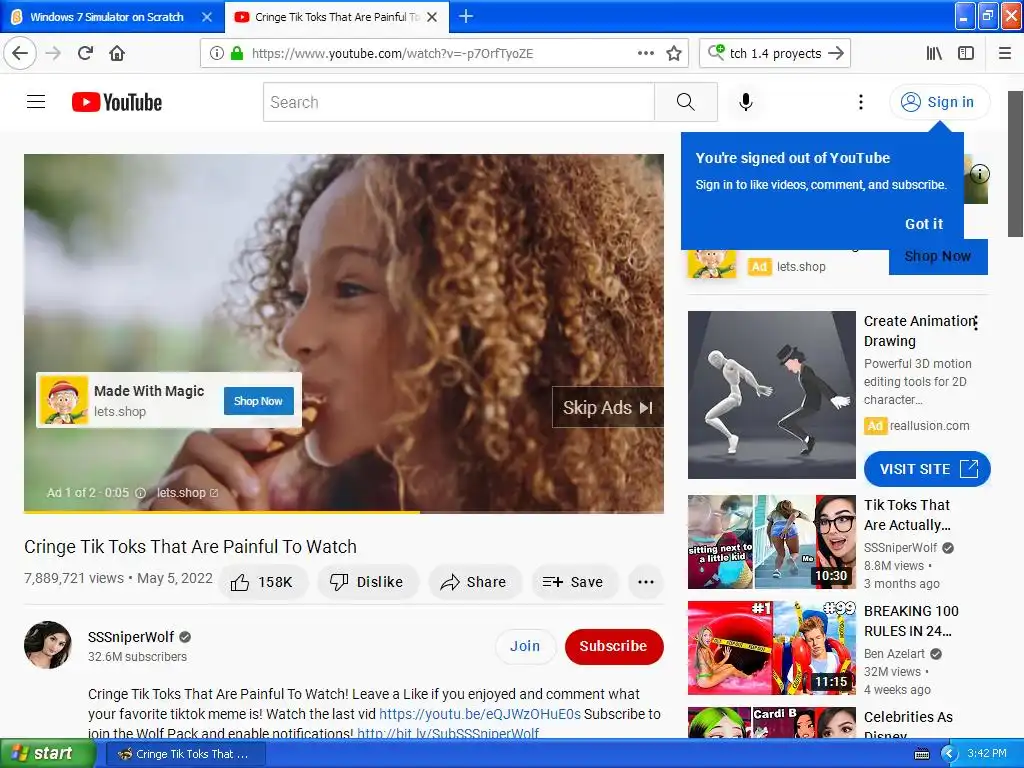Click the on-screen keyboard tray icon
1024x768 pixels.
(x=921, y=754)
